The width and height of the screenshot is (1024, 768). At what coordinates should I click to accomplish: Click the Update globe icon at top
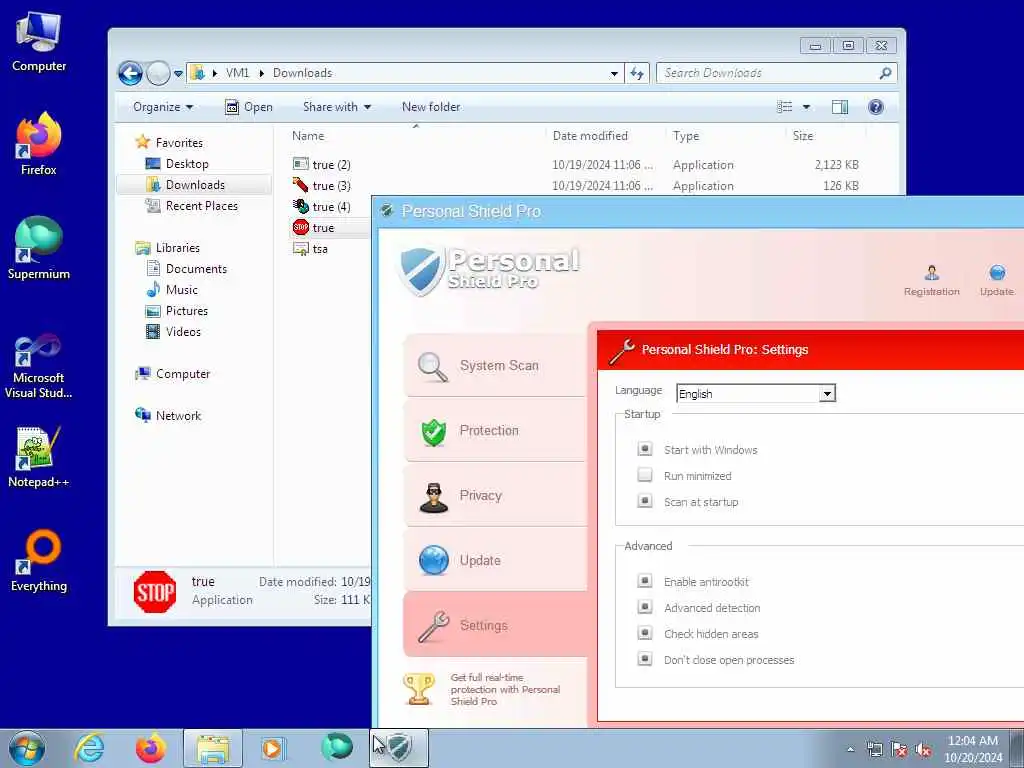pos(997,280)
